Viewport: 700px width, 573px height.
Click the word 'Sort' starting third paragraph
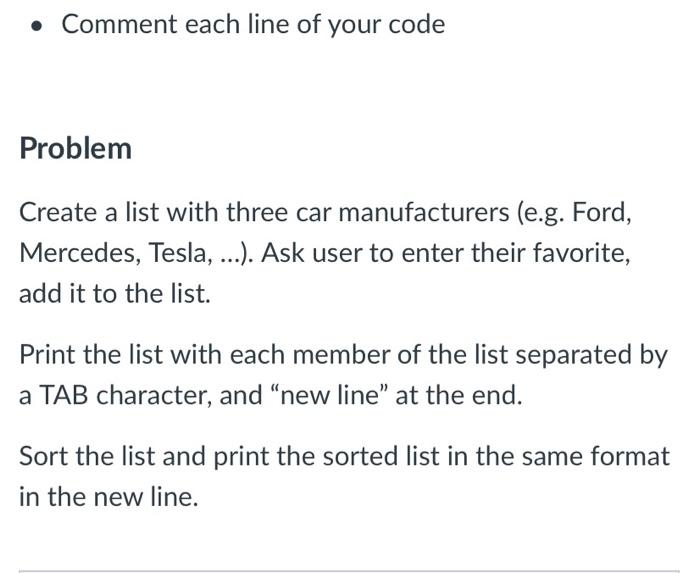pos(43,457)
